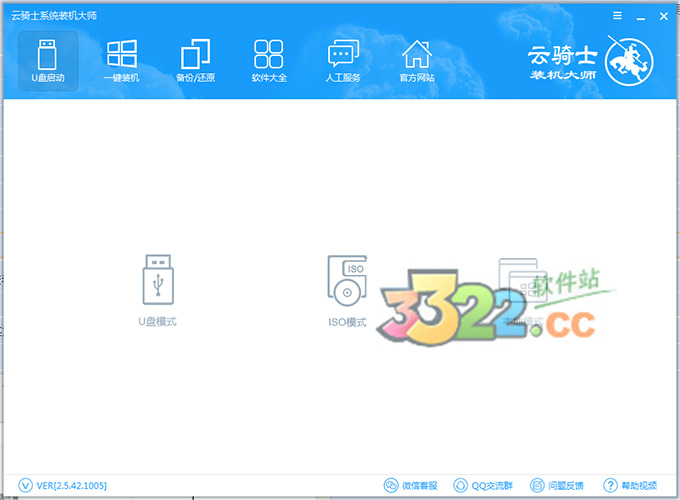This screenshot has width=680, height=500.
Task: Click the version check icon
Action: point(25,485)
